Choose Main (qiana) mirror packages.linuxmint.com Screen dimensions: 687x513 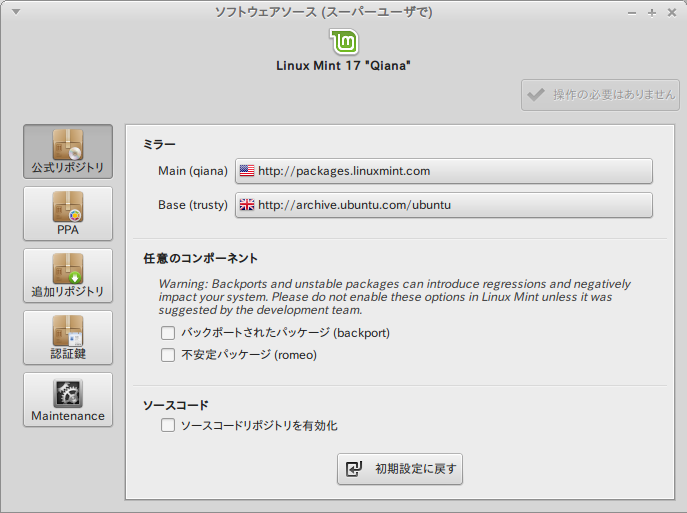[x=444, y=171]
